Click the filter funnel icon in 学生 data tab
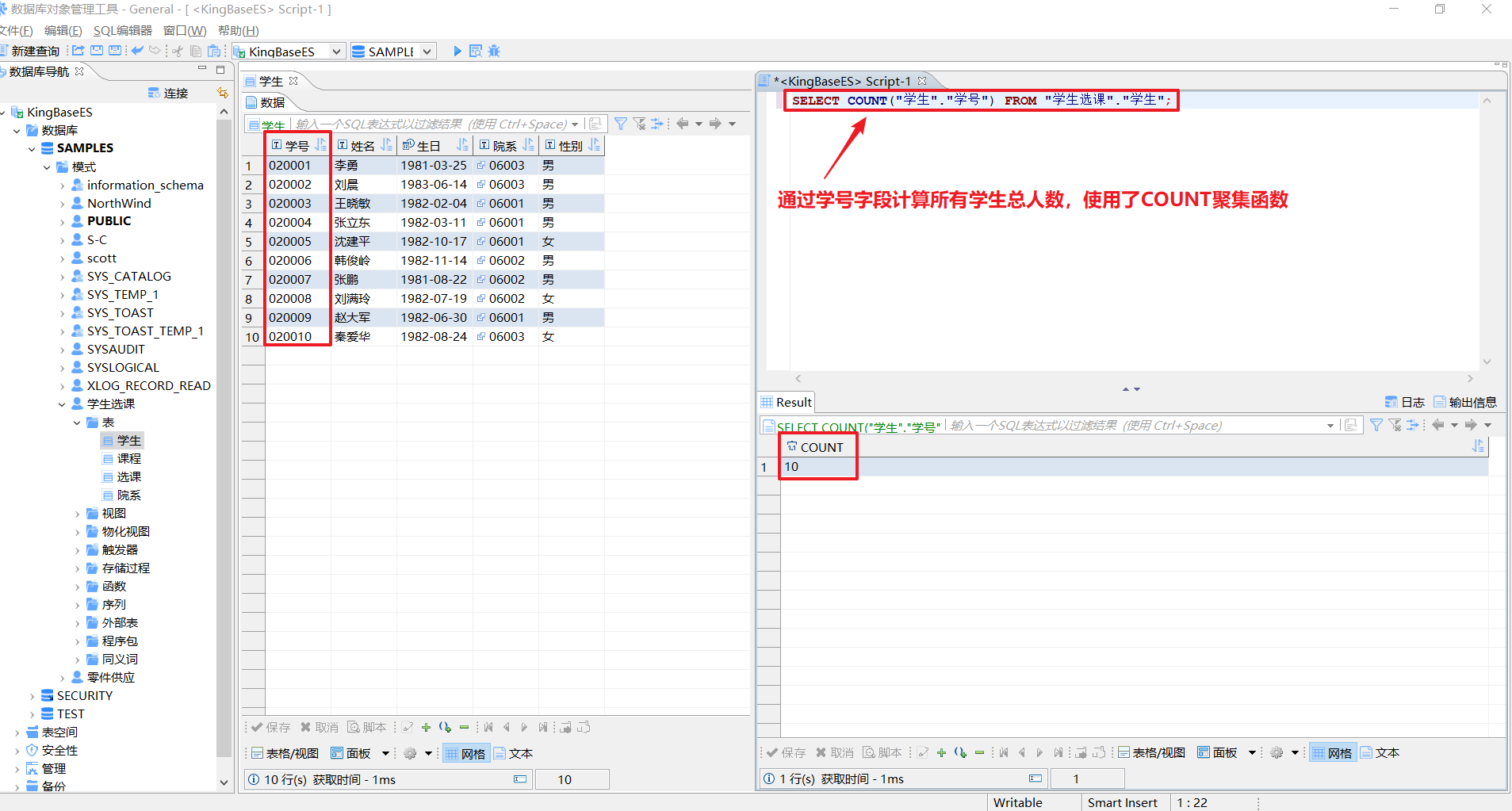The image size is (1512, 811). pyautogui.click(x=621, y=124)
